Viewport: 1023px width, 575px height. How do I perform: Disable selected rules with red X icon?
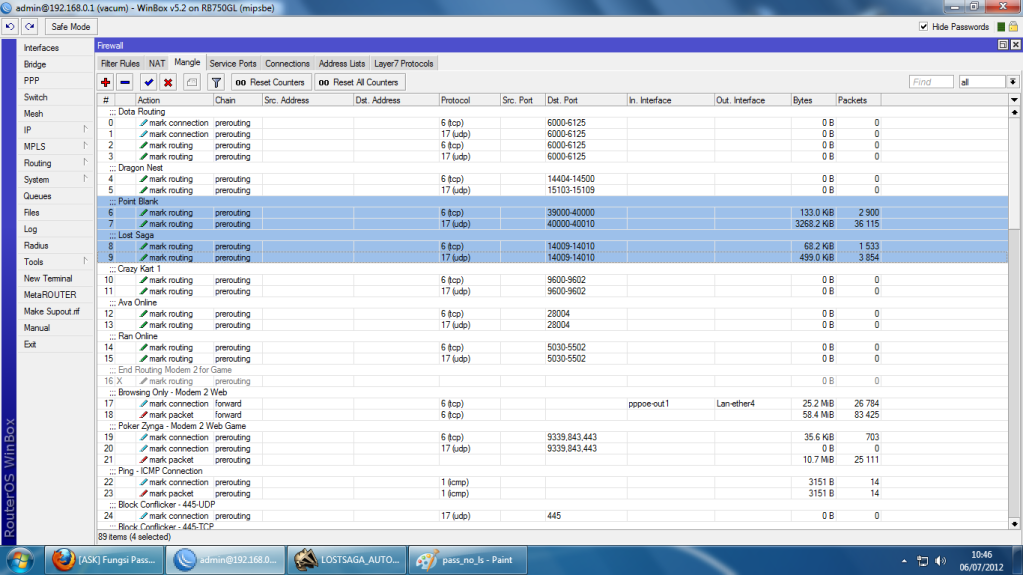pyautogui.click(x=168, y=82)
